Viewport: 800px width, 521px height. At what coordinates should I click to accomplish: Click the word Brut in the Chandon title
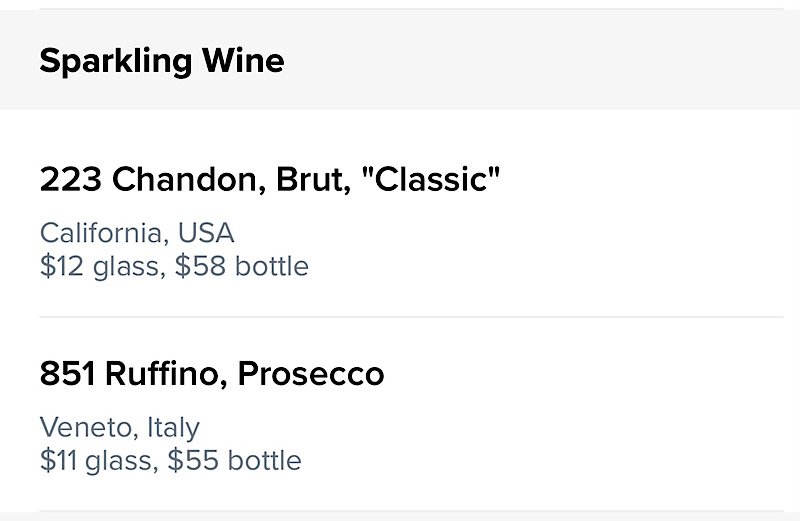313,180
